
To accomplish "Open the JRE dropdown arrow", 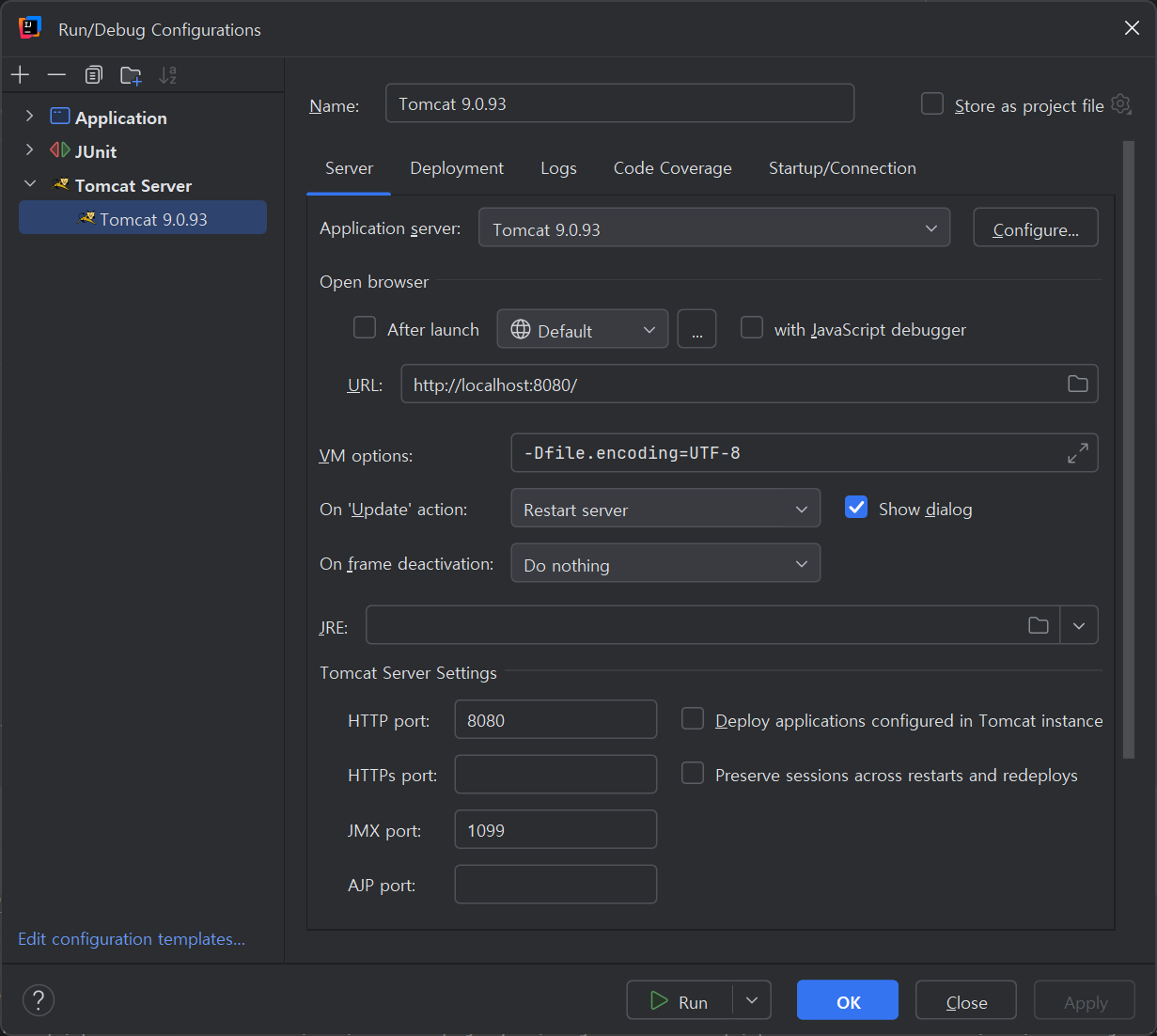I will click(x=1079, y=625).
